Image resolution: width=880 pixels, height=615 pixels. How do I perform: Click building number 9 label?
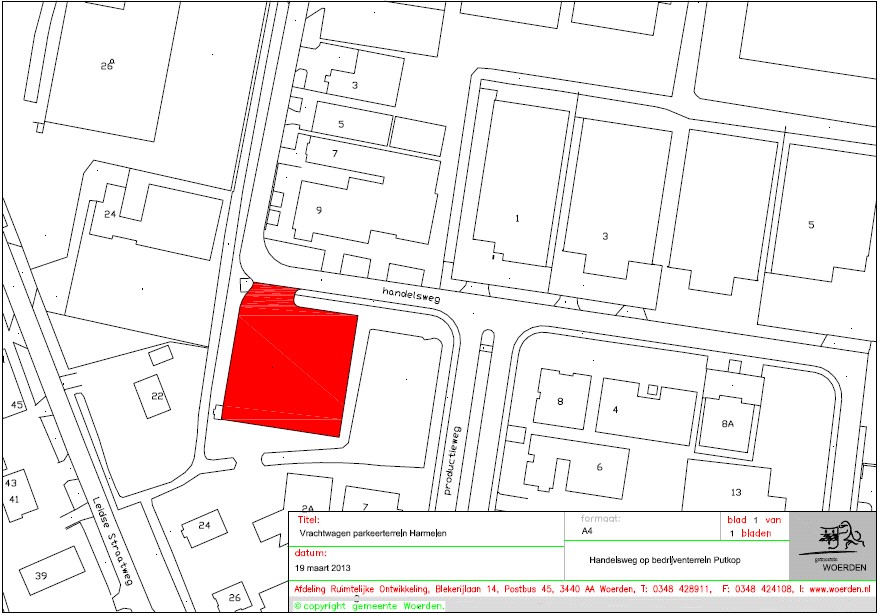318,210
